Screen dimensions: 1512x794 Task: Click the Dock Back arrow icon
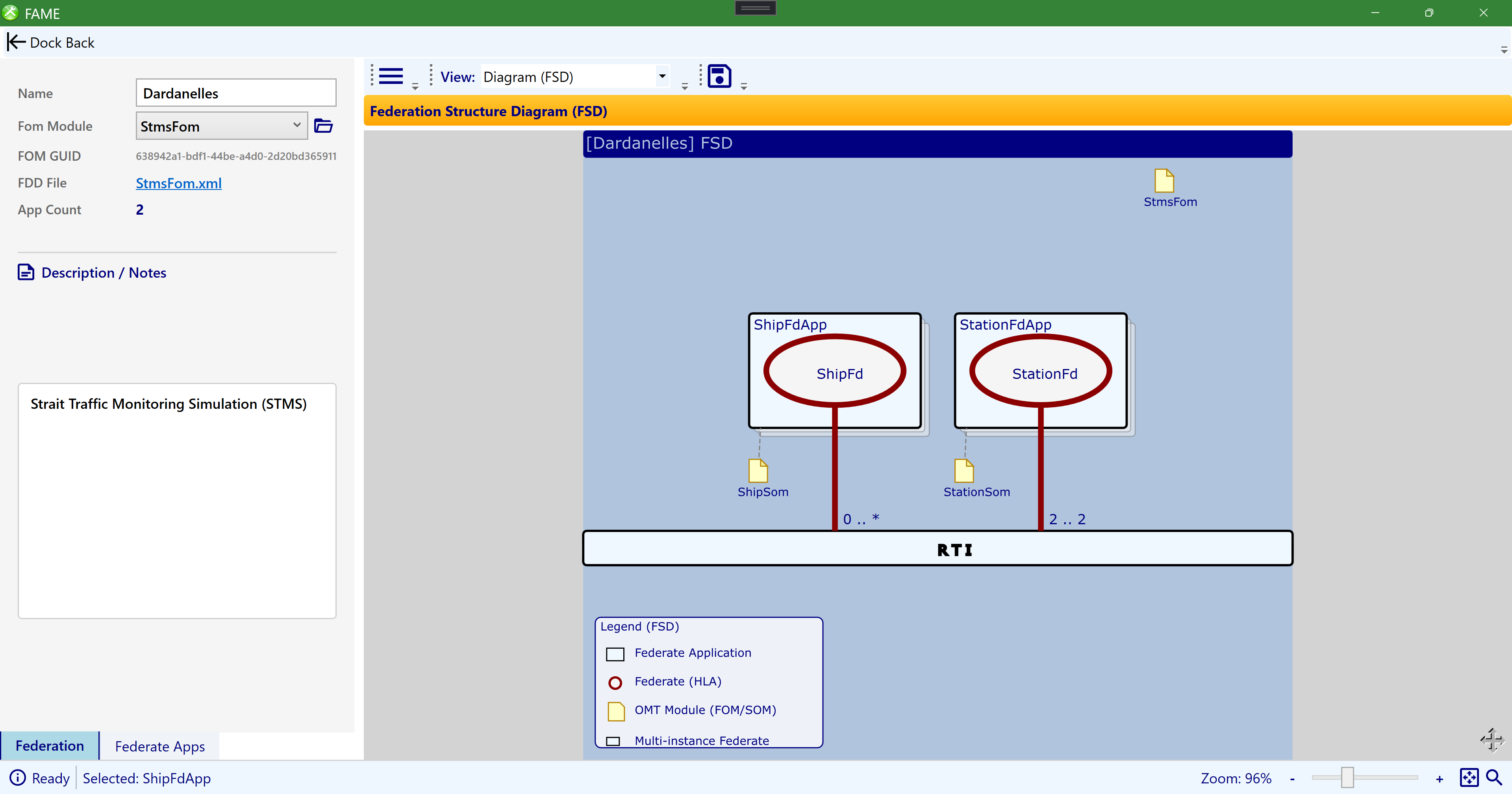(x=16, y=42)
